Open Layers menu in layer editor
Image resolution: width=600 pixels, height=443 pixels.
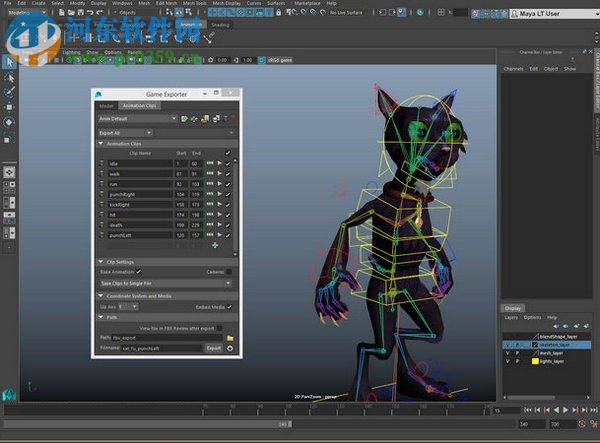[x=511, y=318]
